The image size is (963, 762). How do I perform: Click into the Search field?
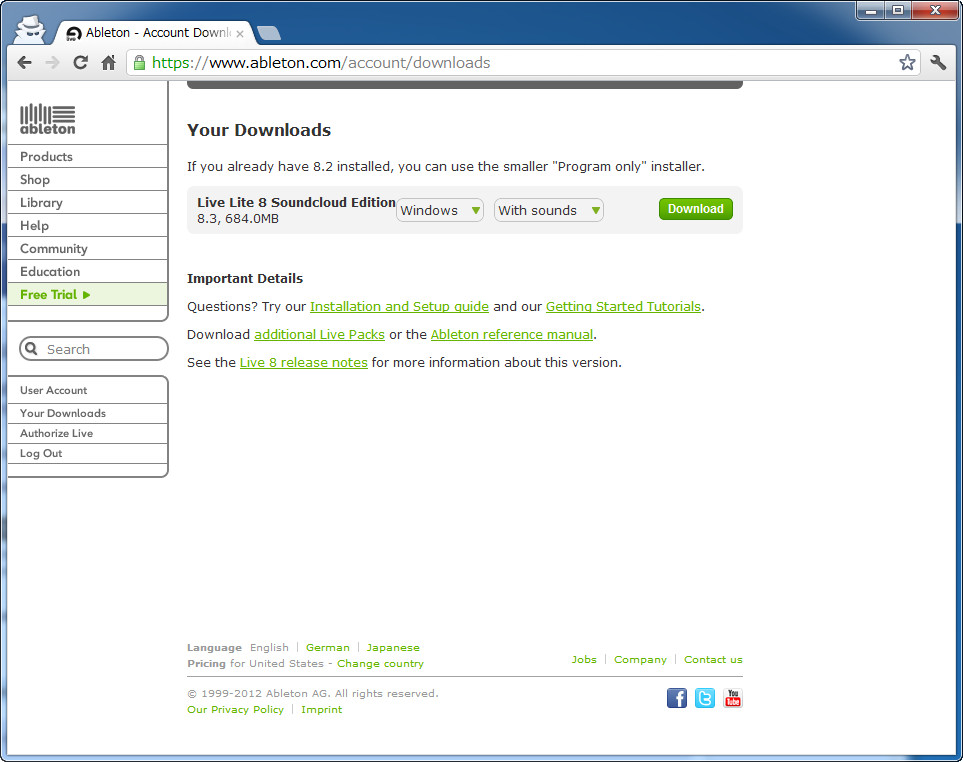pos(93,349)
